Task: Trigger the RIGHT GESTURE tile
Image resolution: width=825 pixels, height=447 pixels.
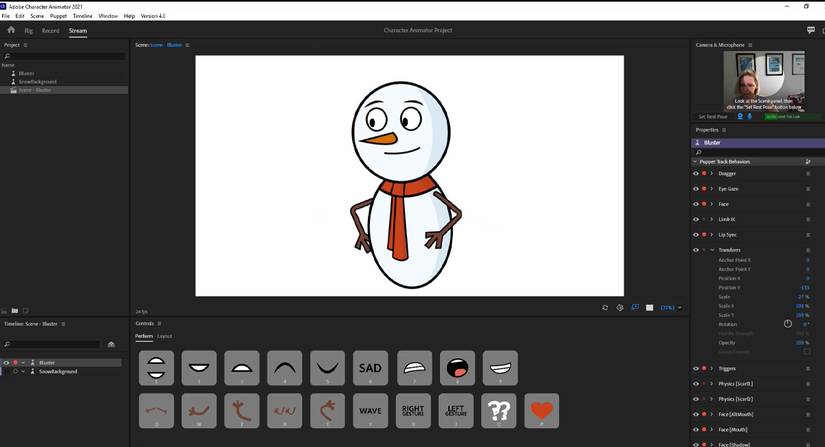Action: click(x=413, y=411)
